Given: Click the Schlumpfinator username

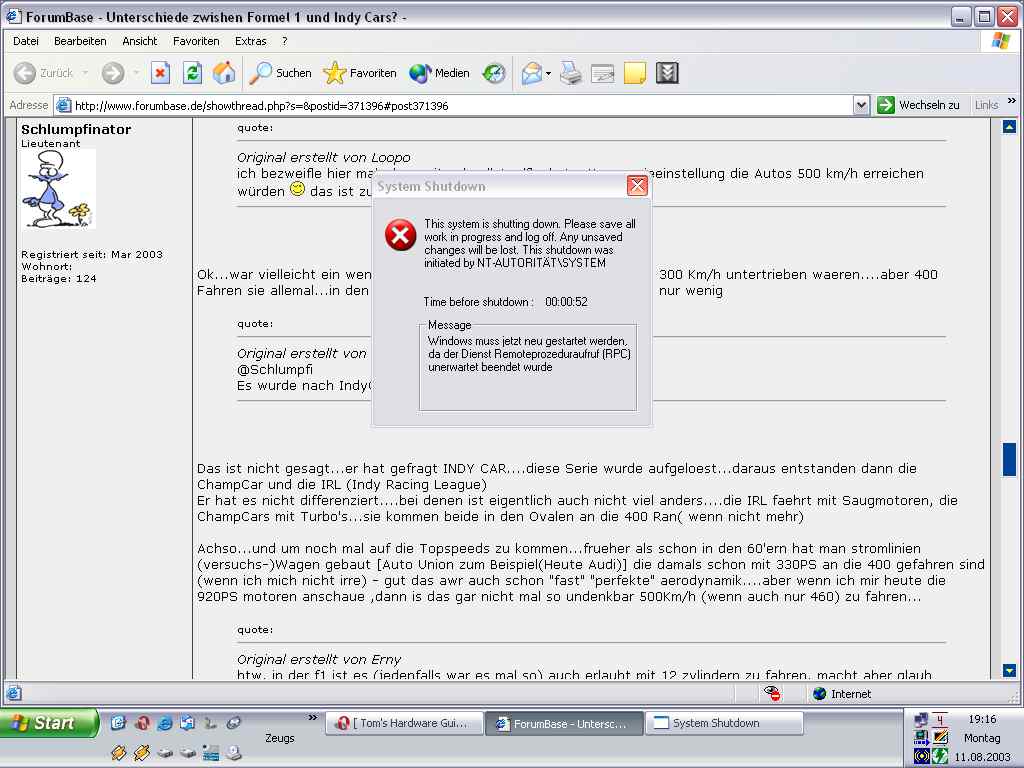Looking at the screenshot, I should [76, 129].
